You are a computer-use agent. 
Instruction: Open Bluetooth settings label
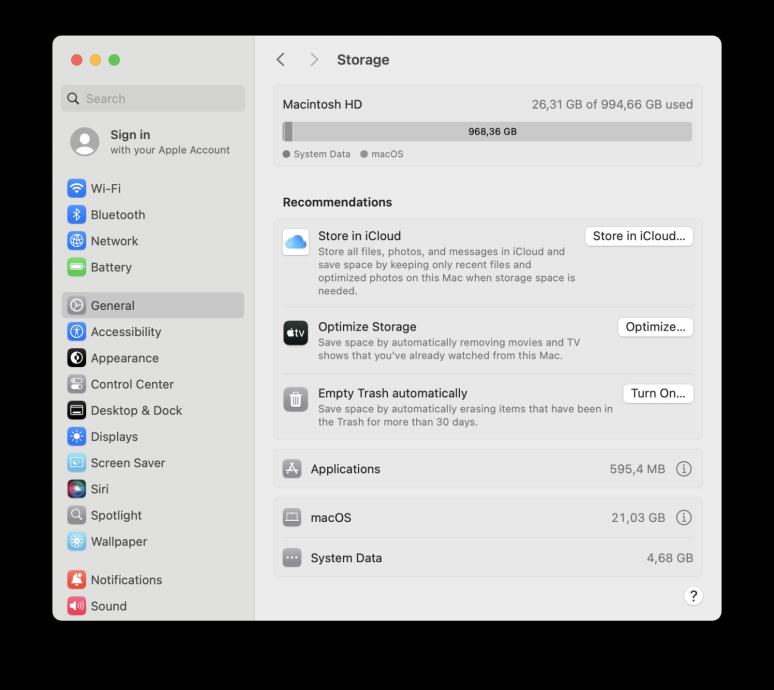point(118,215)
